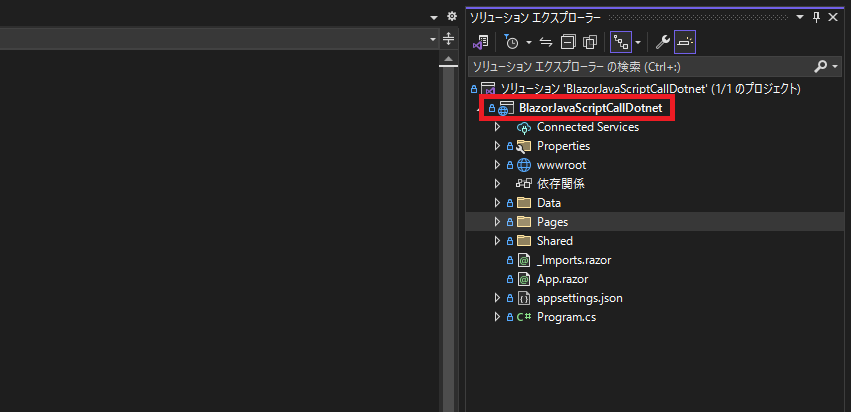Open the dropdown arrow left of the gear icon
Viewport: 851px width, 412px height.
click(x=434, y=18)
